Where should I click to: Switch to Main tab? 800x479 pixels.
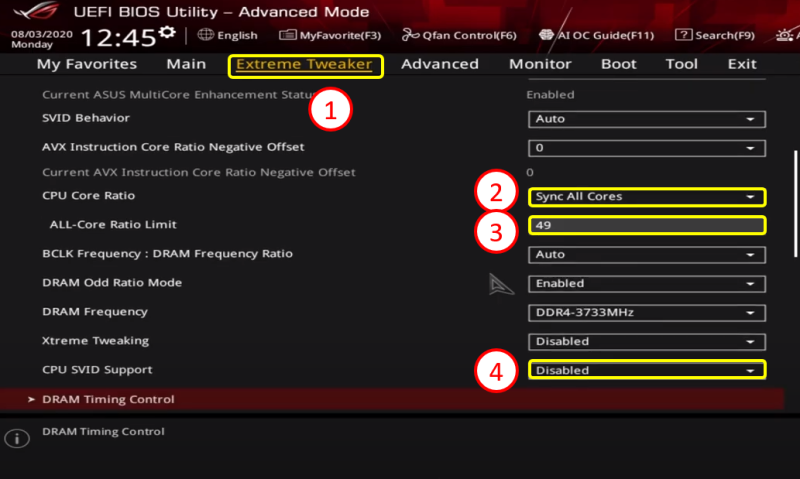pos(186,64)
